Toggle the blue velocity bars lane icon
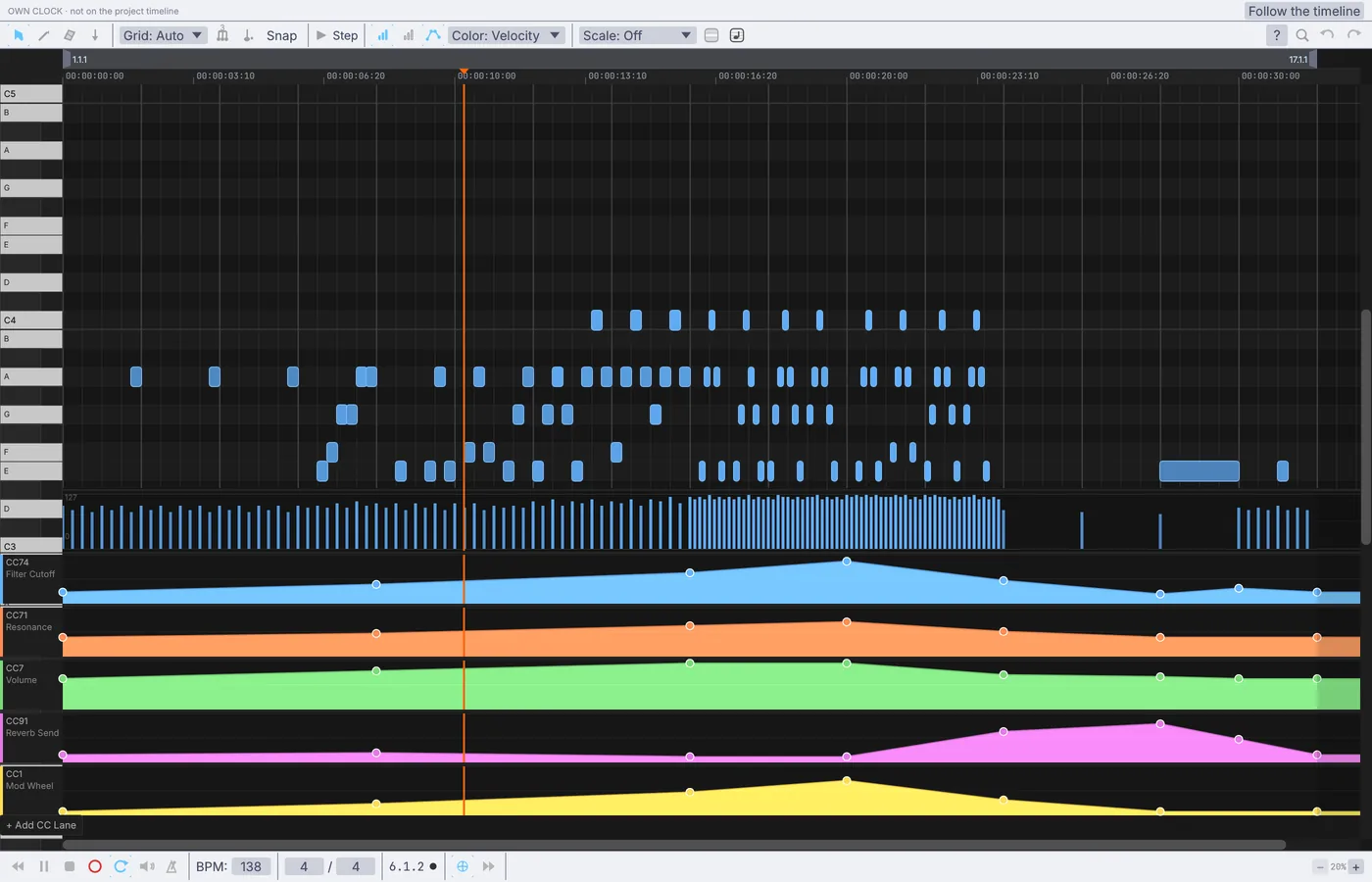This screenshot has height=882, width=1372. coord(382,35)
